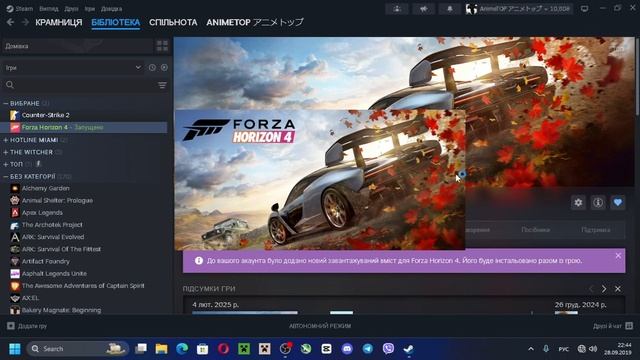This screenshot has height=360, width=640.
Task: Open the game settings gear icon
Action: click(578, 202)
